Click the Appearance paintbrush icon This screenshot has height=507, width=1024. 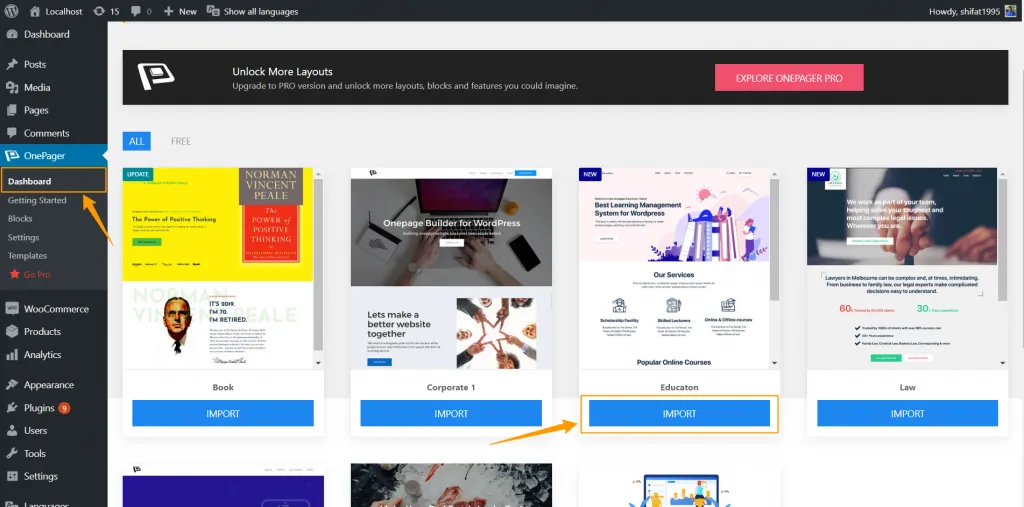[12, 385]
